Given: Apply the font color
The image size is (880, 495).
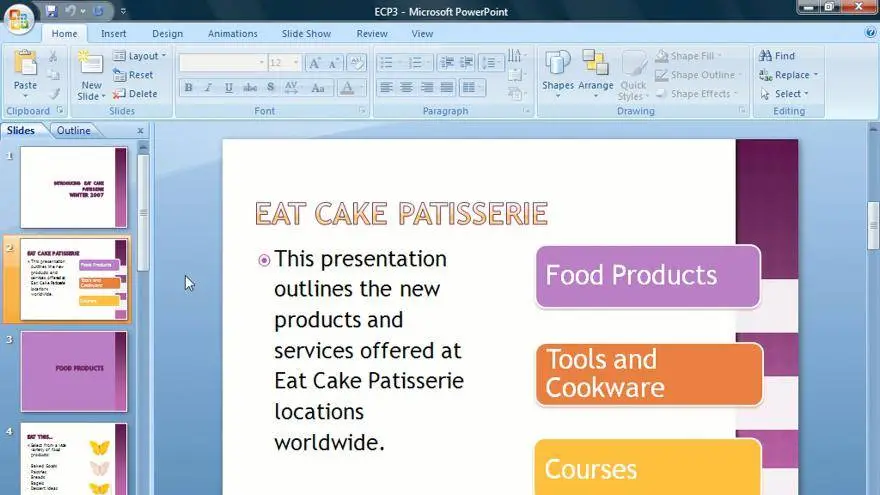Looking at the screenshot, I should pos(347,88).
